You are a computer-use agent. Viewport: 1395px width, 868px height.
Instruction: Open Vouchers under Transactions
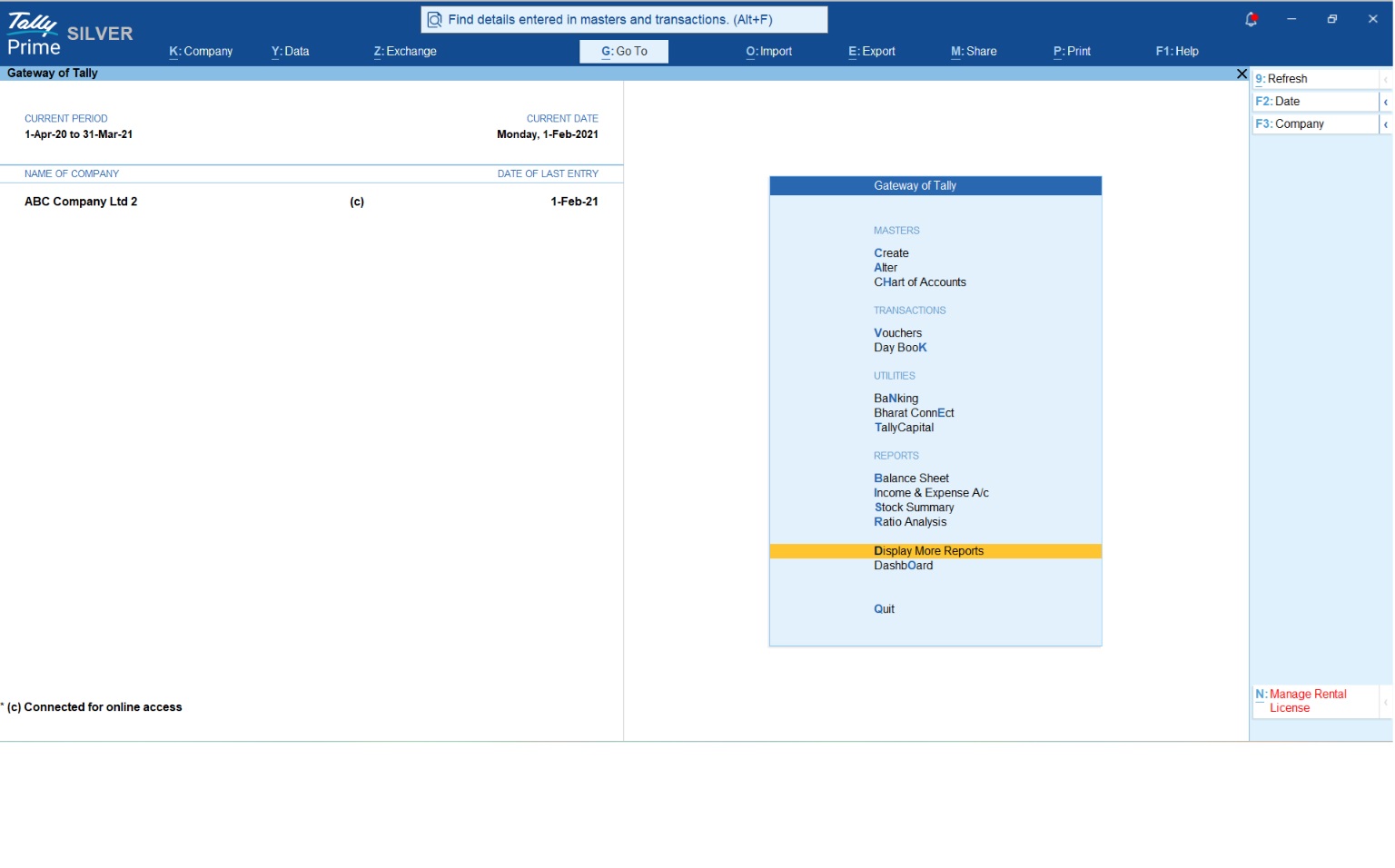tap(897, 333)
